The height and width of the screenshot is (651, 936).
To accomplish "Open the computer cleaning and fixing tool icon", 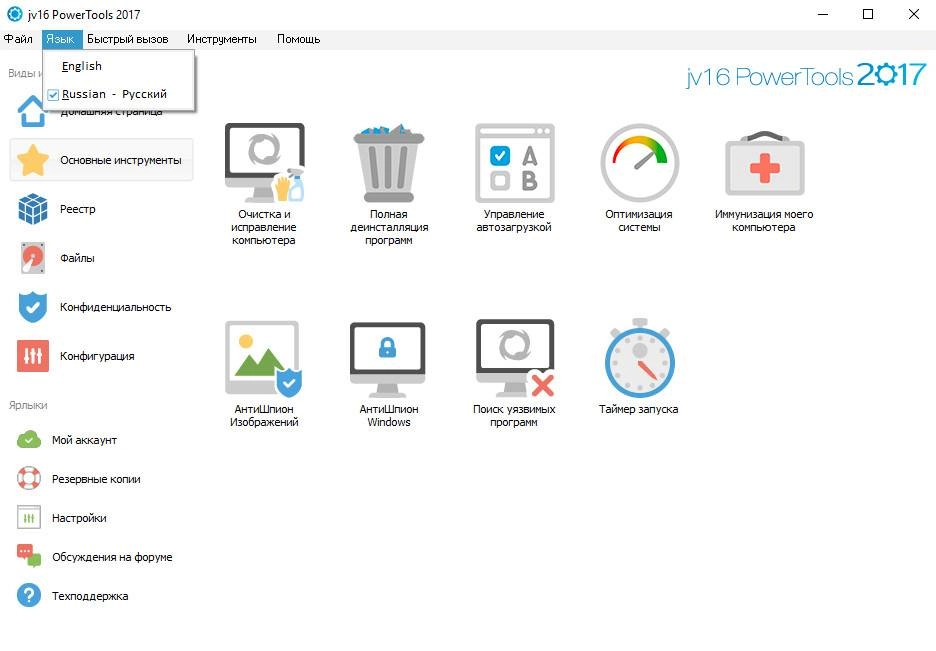I will click(264, 163).
